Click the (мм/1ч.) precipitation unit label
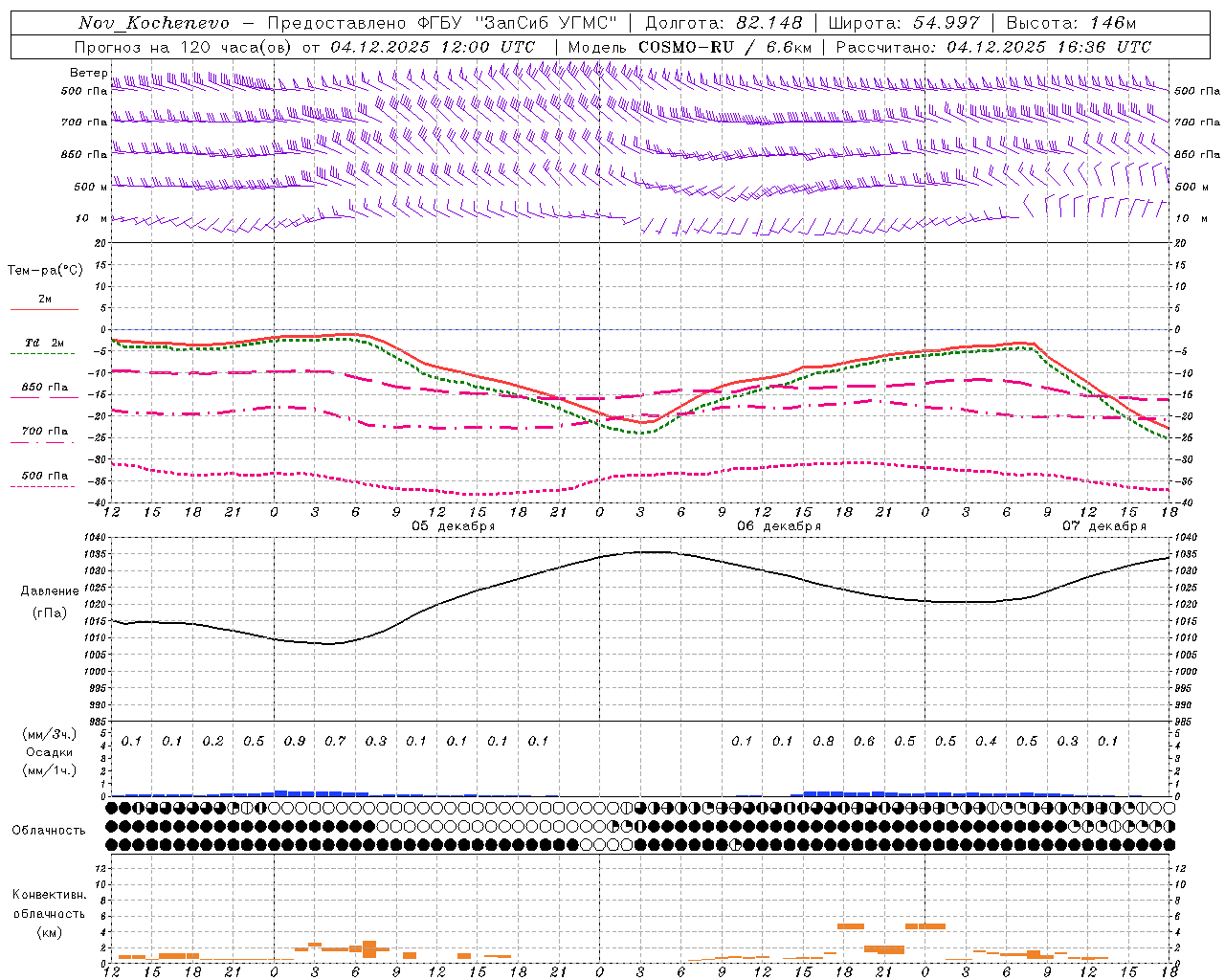Image resolution: width=1225 pixels, height=980 pixels. (x=50, y=770)
